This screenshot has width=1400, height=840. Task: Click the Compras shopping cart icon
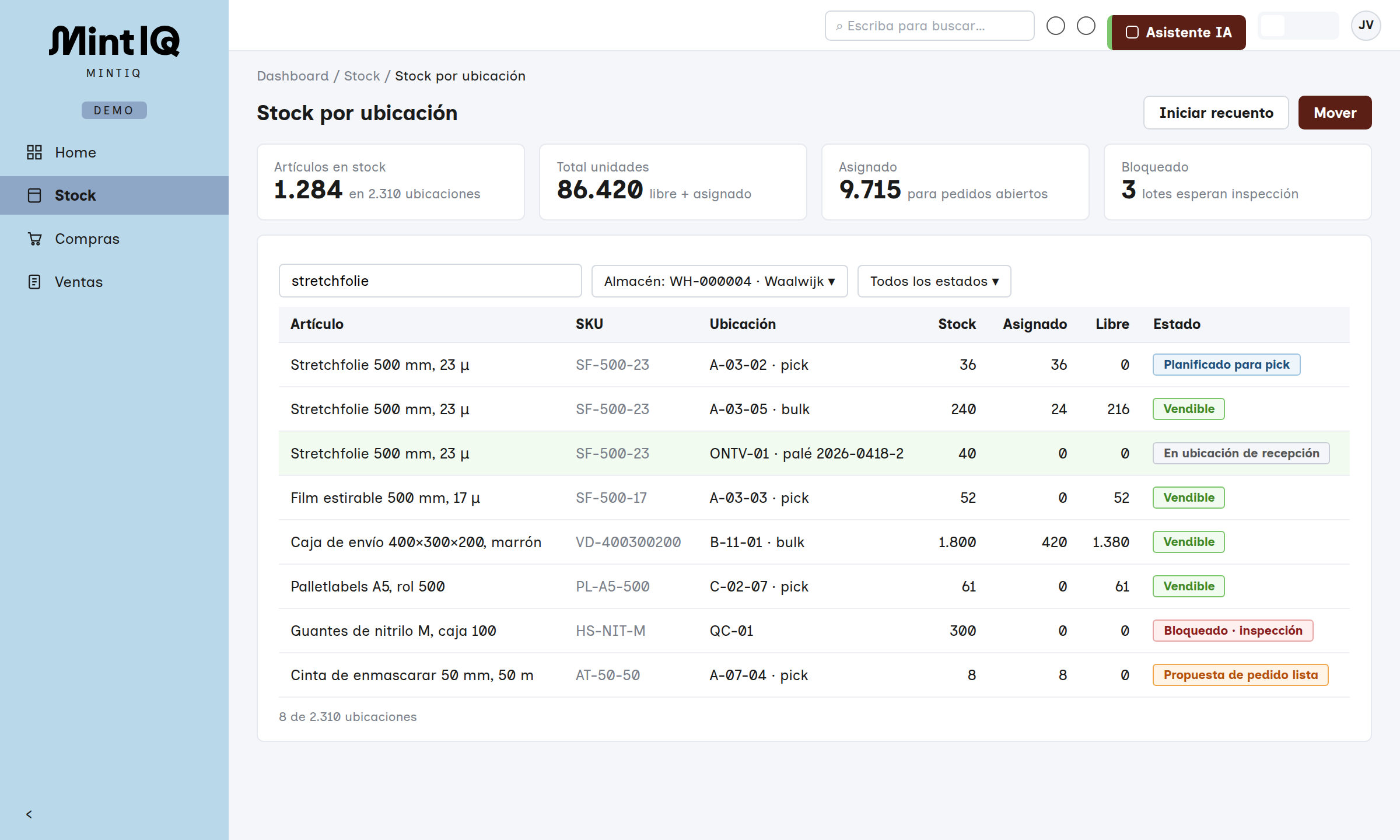click(34, 239)
